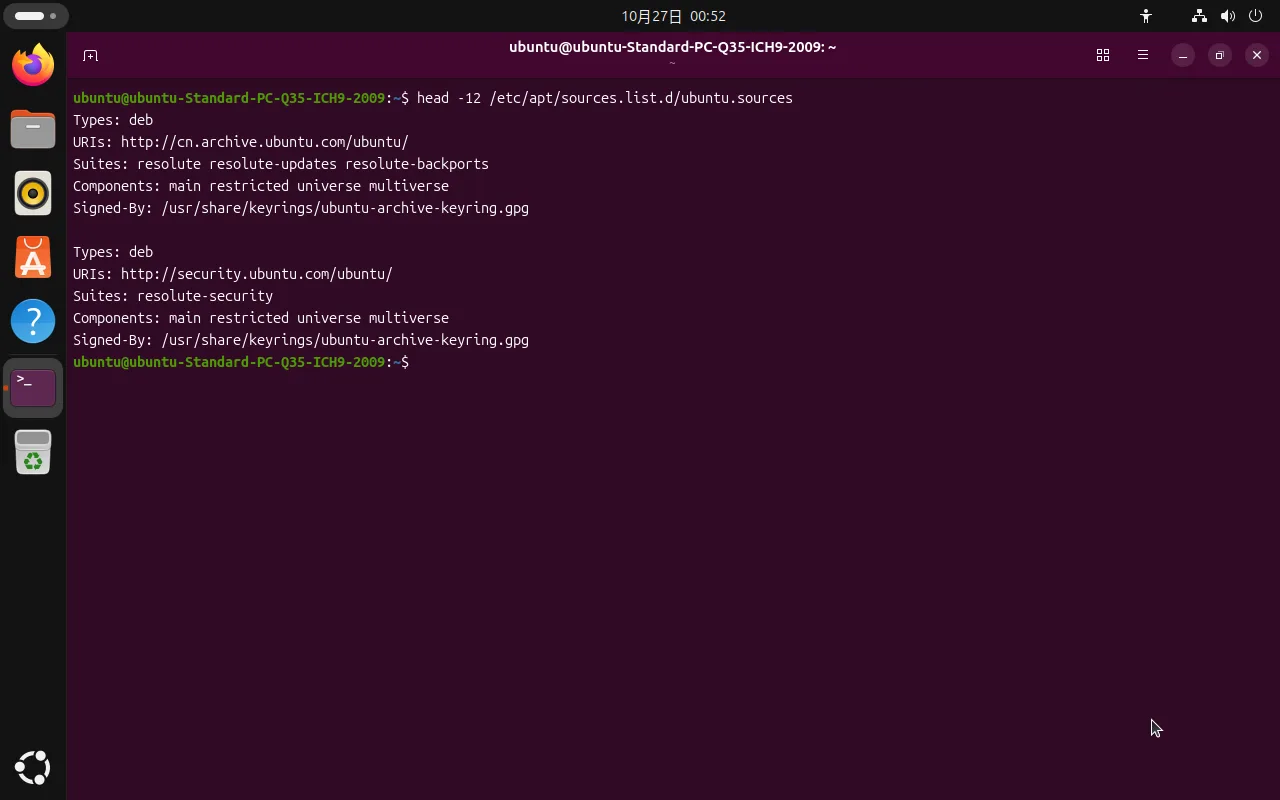The height and width of the screenshot is (800, 1280).
Task: Open the Ubuntu App Center
Action: (33, 258)
